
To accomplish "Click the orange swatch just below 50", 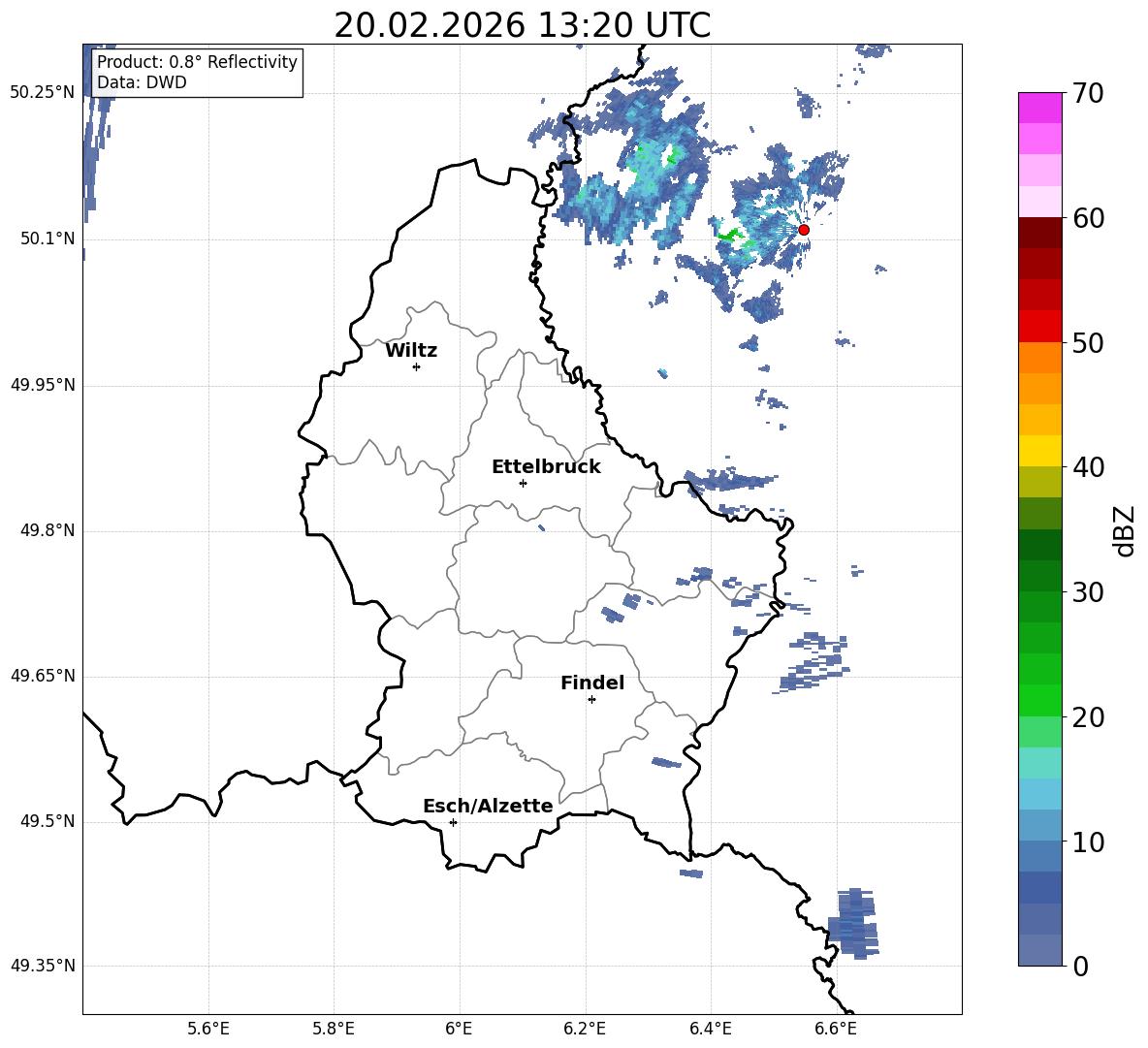I will point(1039,358).
